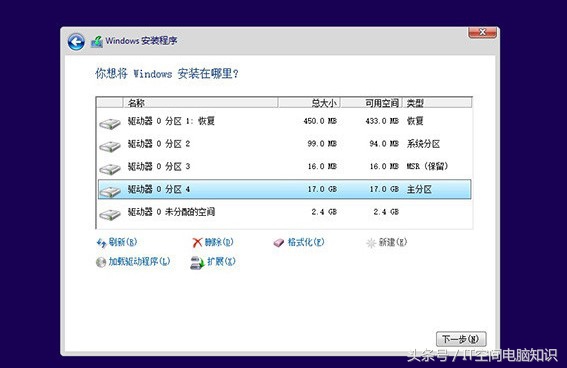Screen dimensions: 567x368
Task: Click the 433.0 MB free space cell
Action: (382, 121)
